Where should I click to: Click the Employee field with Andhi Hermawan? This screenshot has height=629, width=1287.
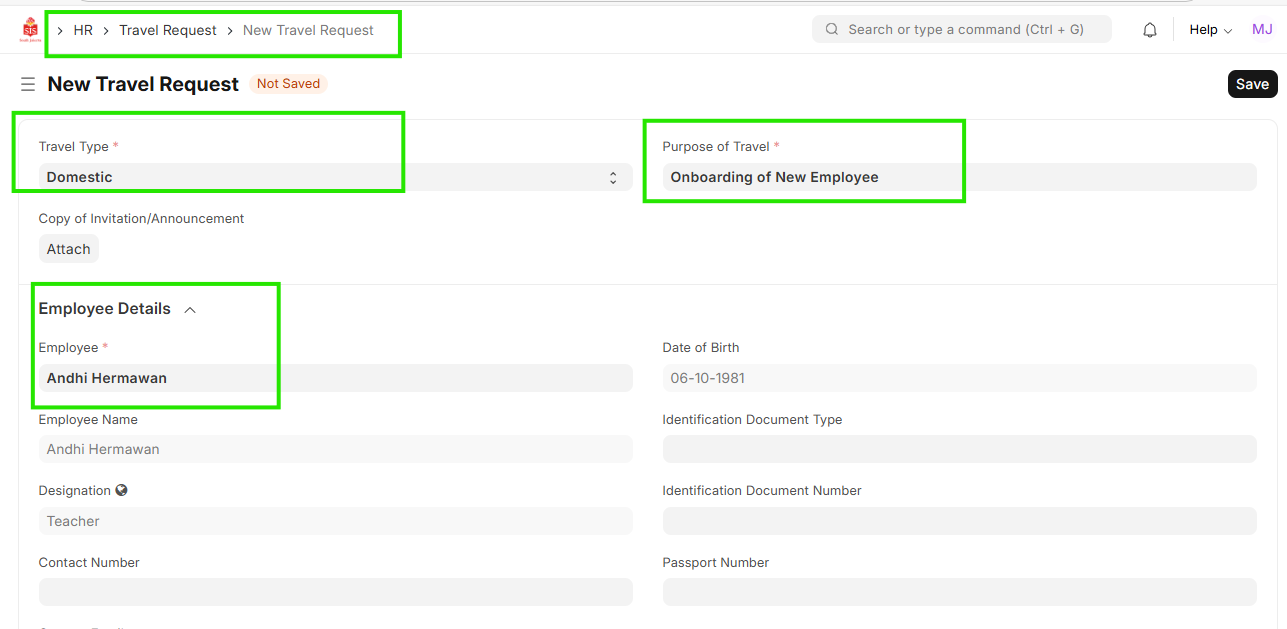(x=335, y=378)
